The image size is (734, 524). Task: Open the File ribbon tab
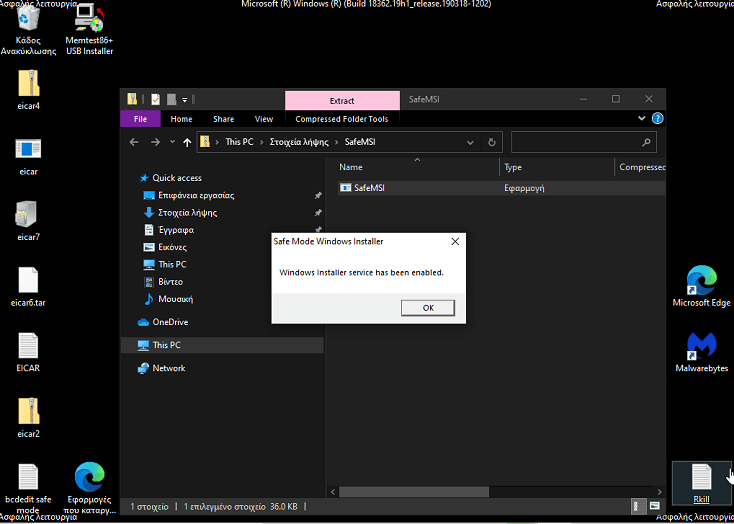point(140,119)
